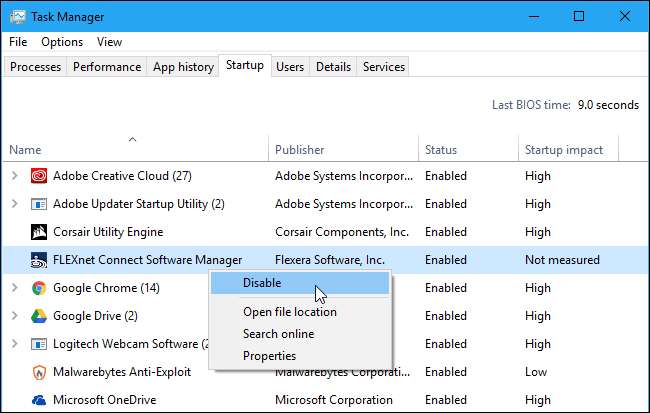Switch to the Performance tab

coord(106,67)
